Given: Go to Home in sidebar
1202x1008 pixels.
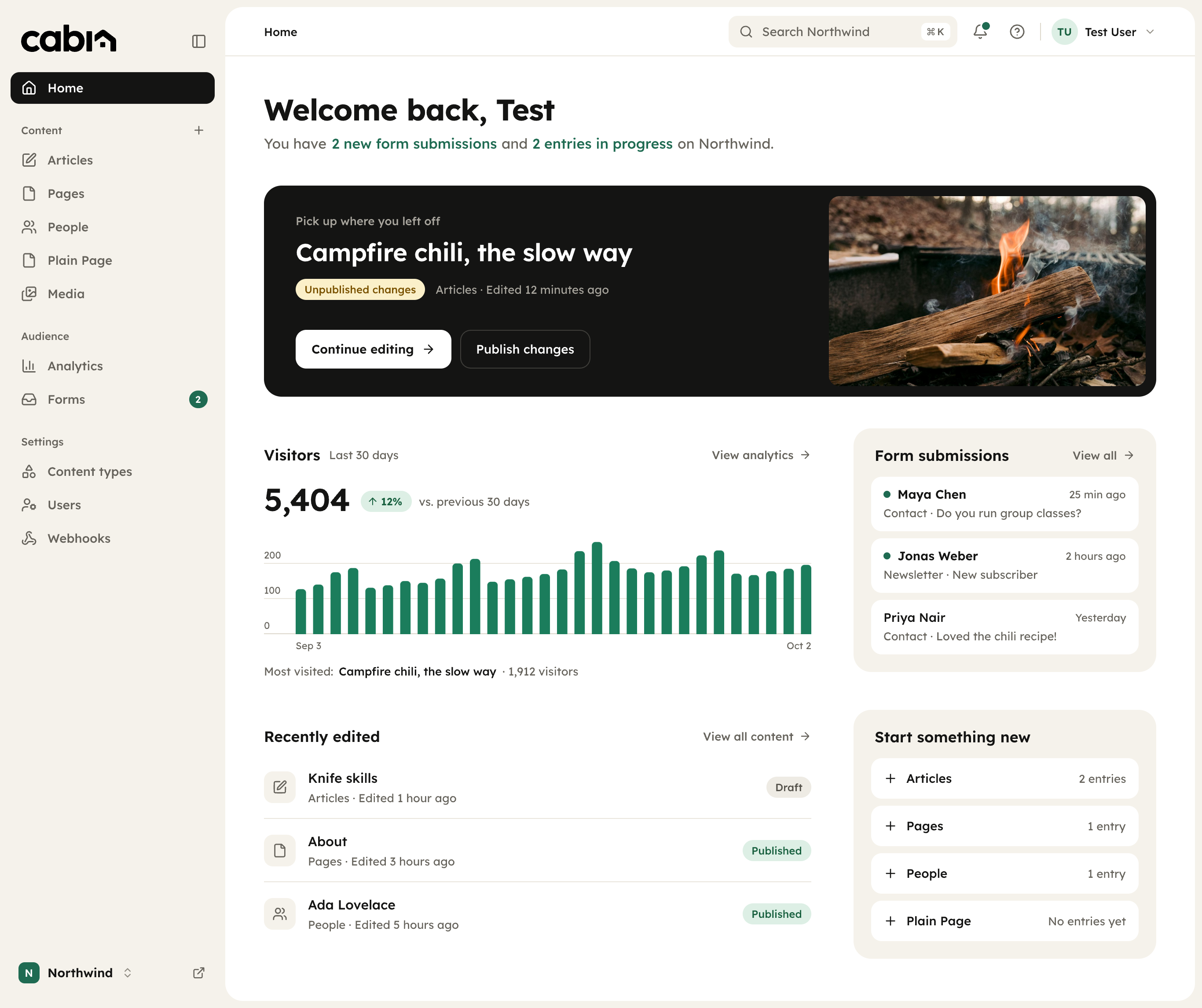Looking at the screenshot, I should click(112, 88).
